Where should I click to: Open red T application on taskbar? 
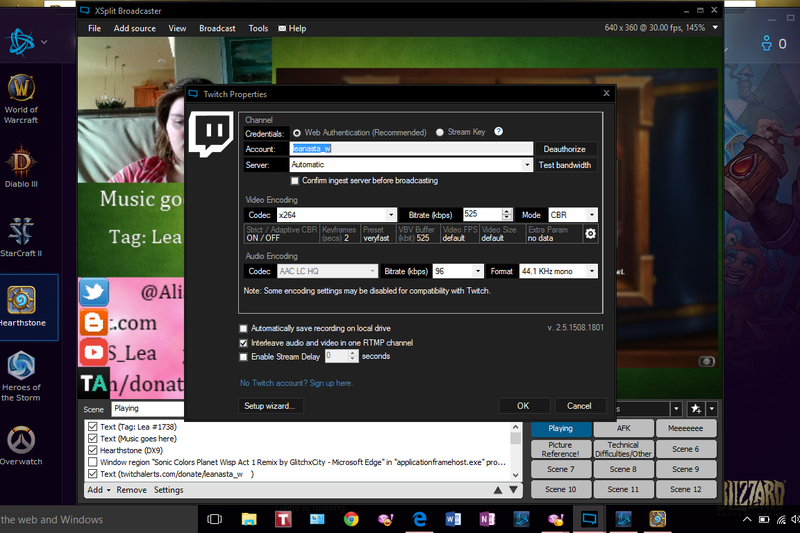pos(283,519)
